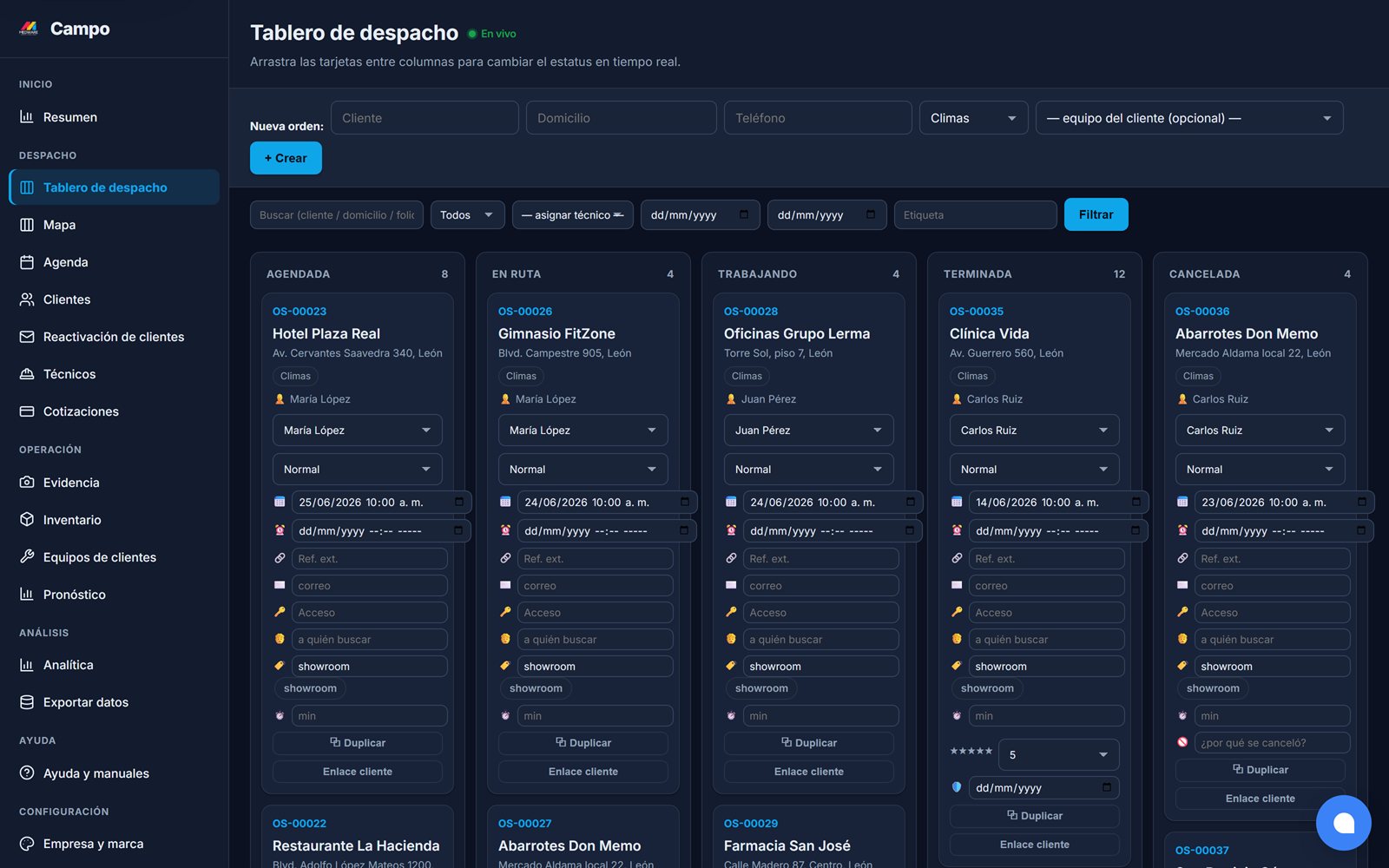The image size is (1389, 868).
Task: Click the alarm clock icon on Gimnasio FitZone card
Action: [505, 530]
